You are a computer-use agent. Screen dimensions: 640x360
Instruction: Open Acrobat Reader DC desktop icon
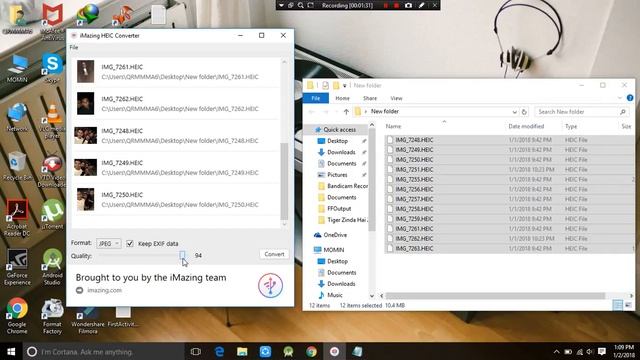coord(17,218)
